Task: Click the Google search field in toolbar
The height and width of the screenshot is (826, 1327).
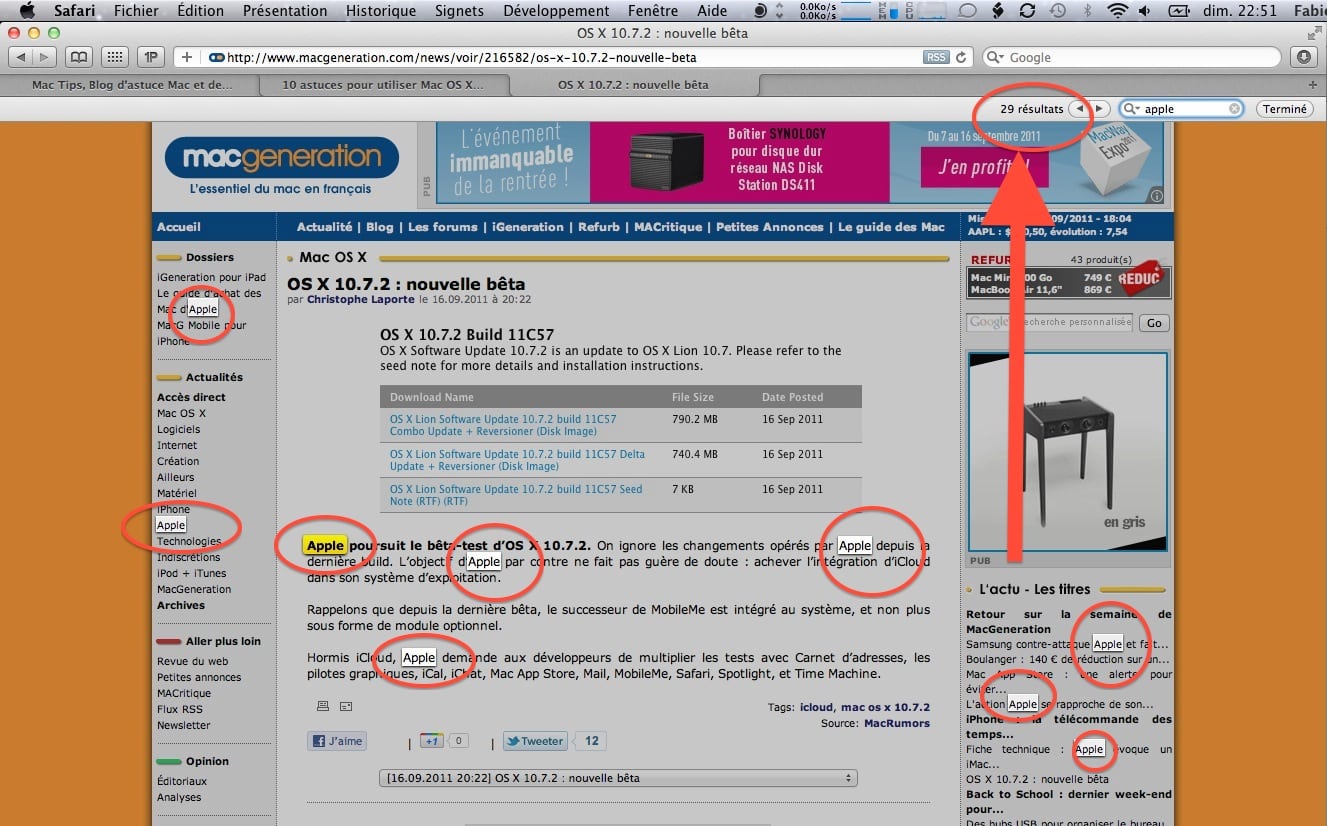Action: point(1133,57)
